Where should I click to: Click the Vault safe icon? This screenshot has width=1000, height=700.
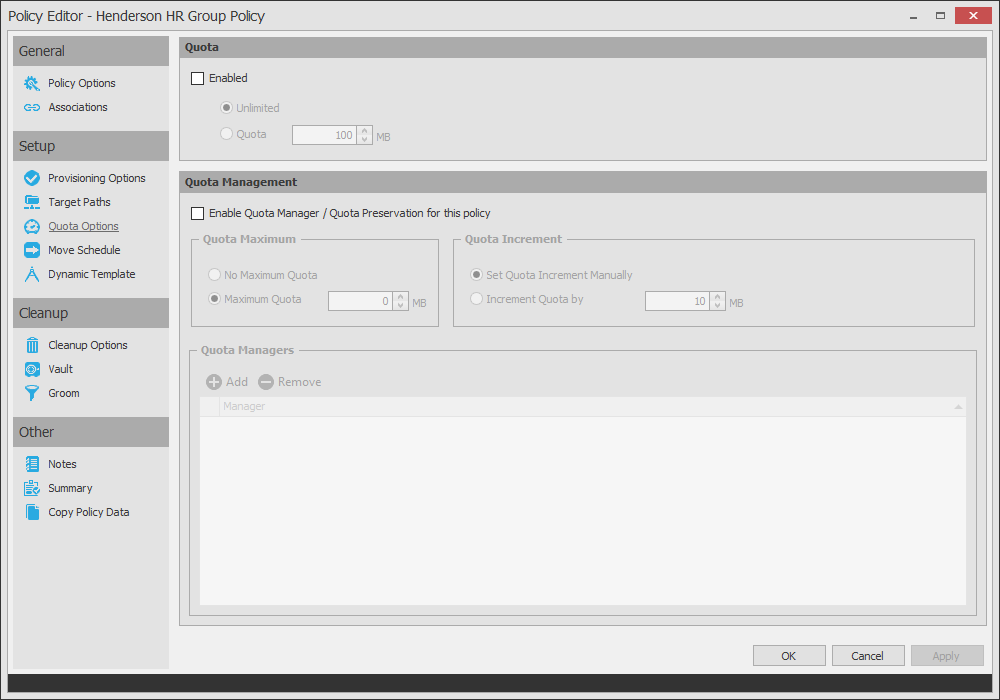(x=32, y=369)
